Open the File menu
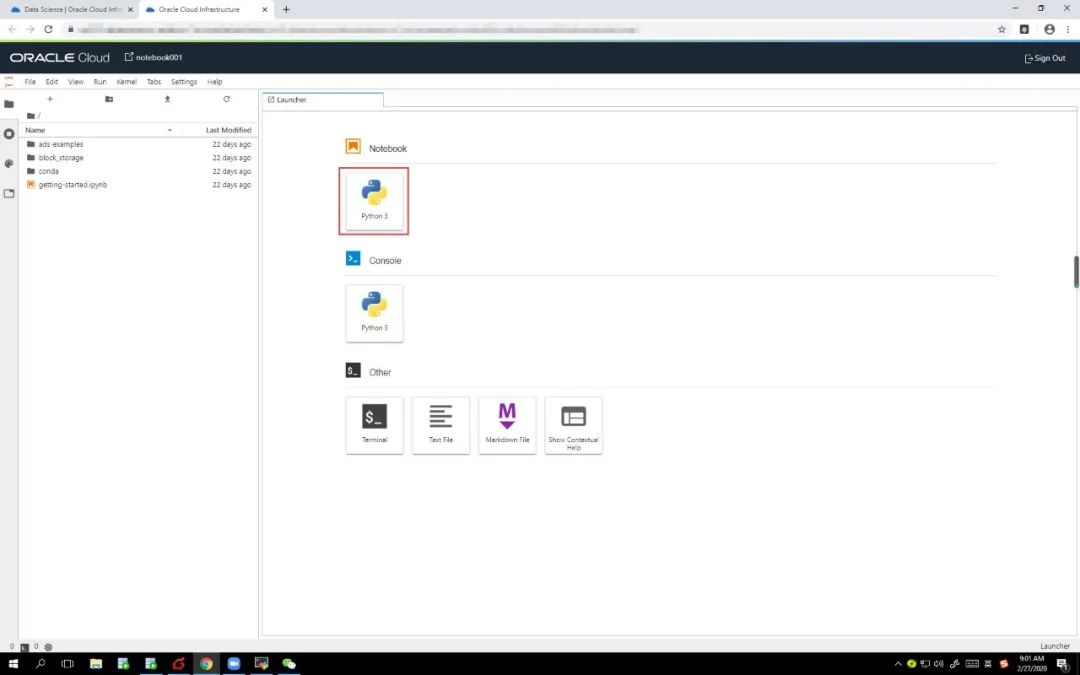 30,81
